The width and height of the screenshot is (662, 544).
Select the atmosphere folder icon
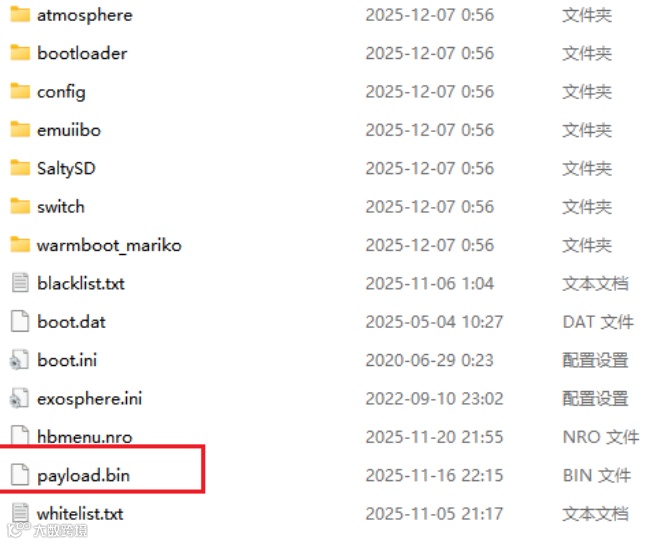tap(20, 14)
